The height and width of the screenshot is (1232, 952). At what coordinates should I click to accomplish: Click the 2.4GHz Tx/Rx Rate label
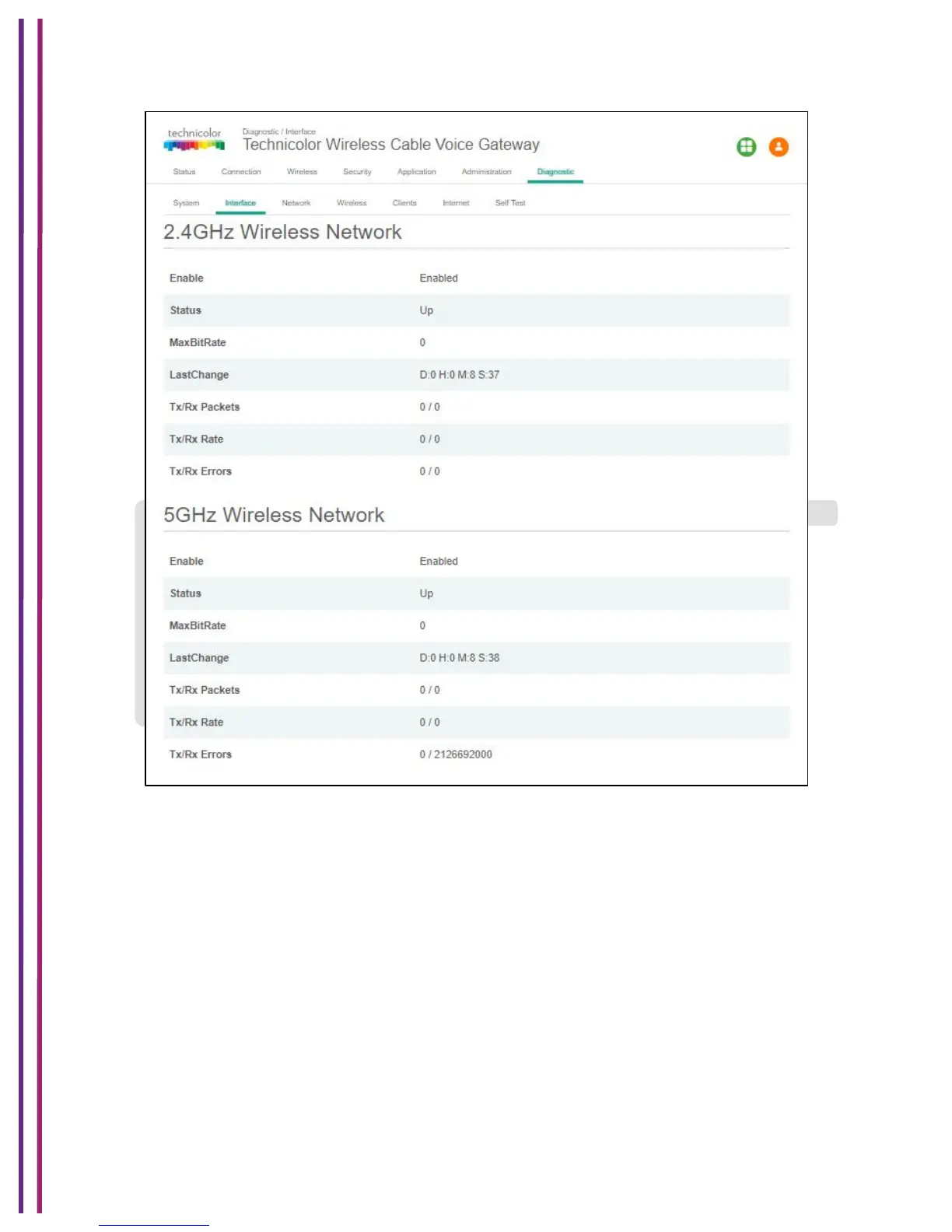[x=196, y=439]
